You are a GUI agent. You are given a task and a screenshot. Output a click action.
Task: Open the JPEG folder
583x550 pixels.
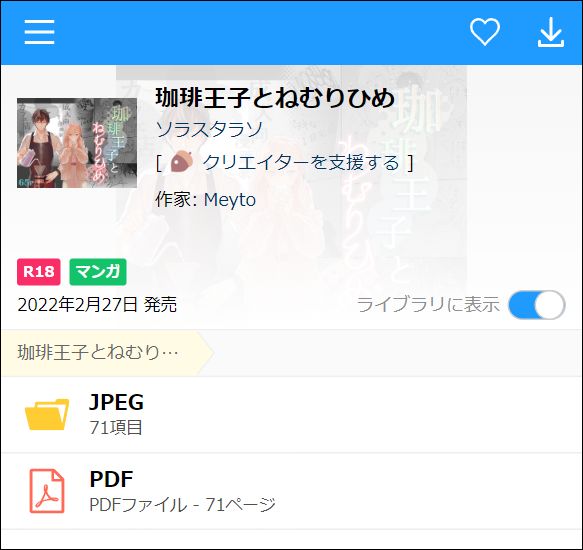click(292, 414)
